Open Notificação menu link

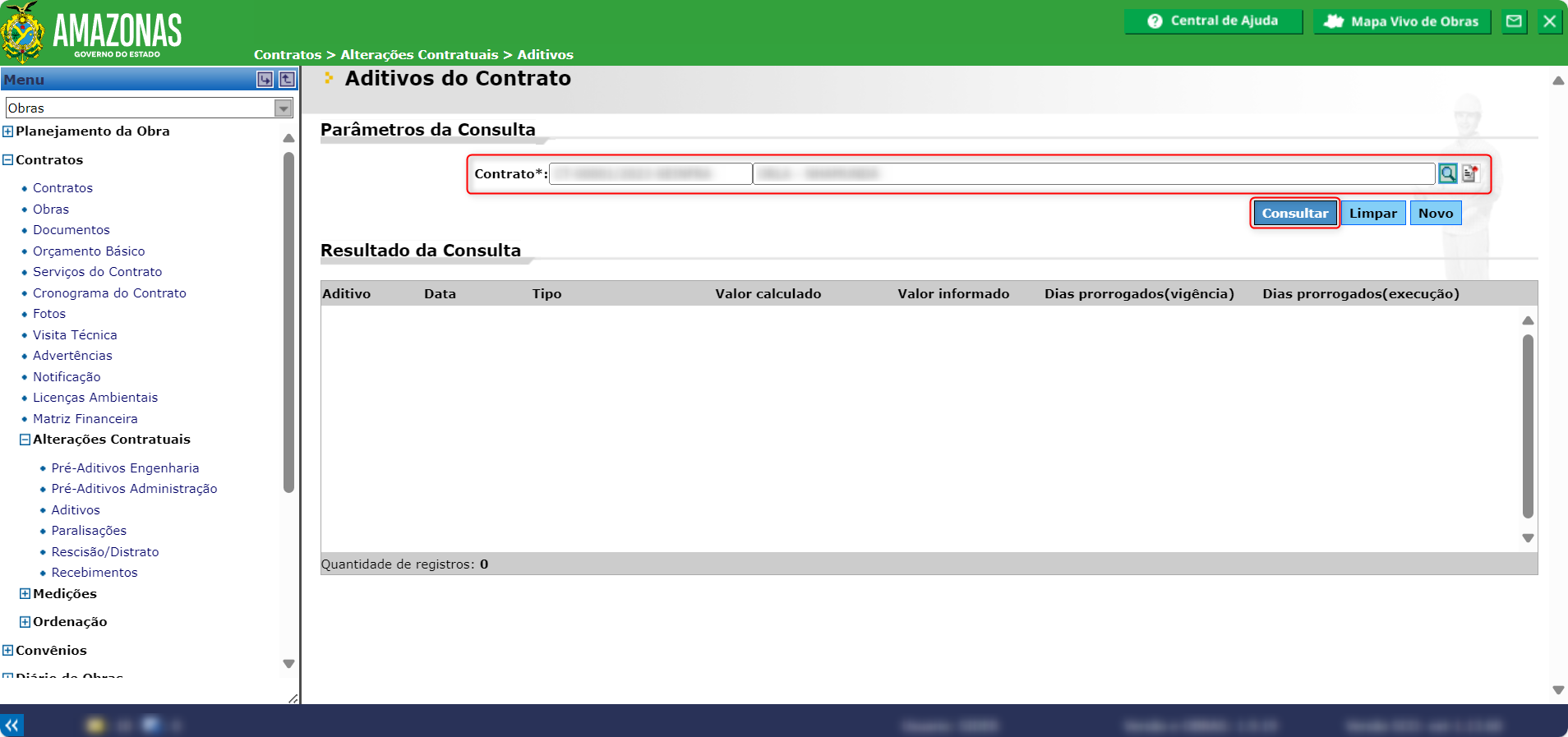pos(67,377)
